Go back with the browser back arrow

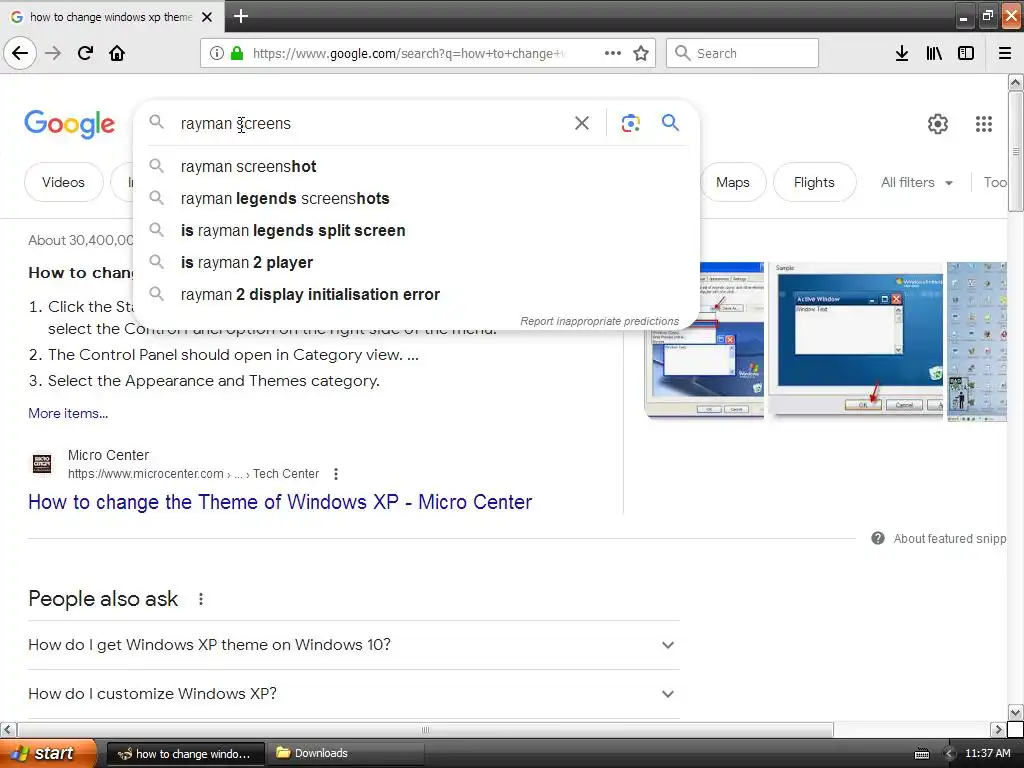[20, 53]
